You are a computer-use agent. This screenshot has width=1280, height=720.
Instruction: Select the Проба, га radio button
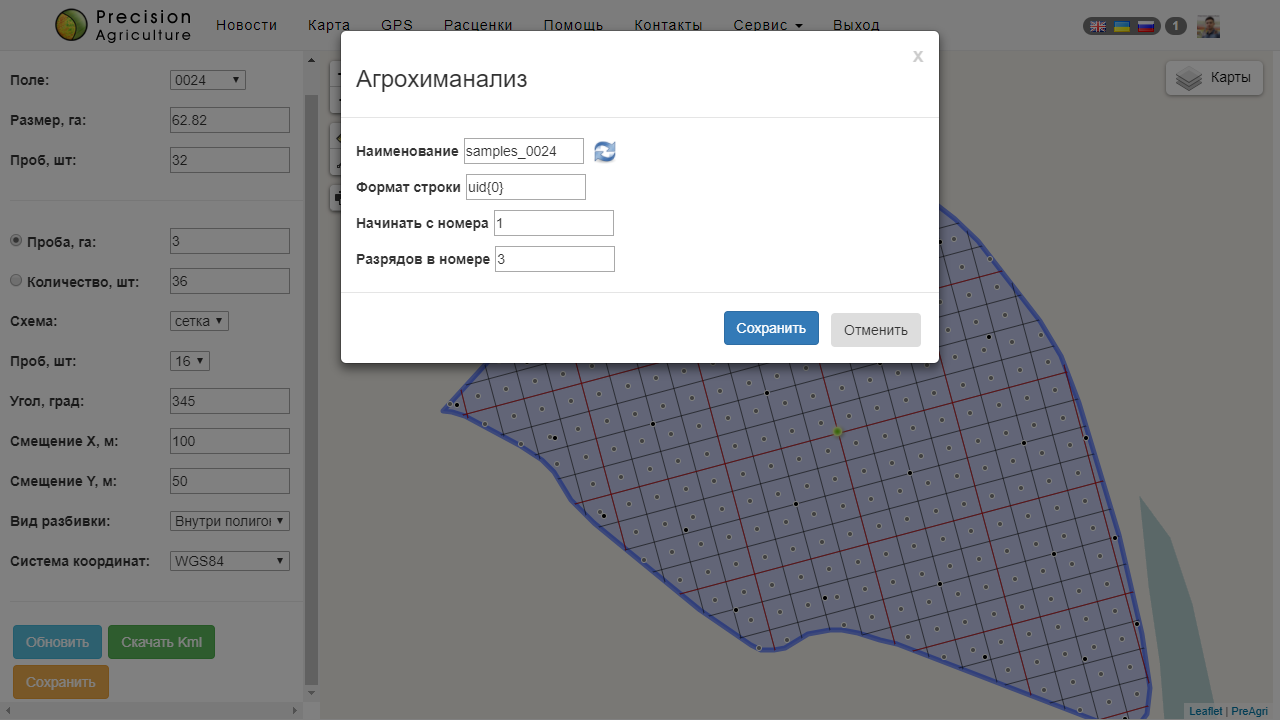click(16, 241)
